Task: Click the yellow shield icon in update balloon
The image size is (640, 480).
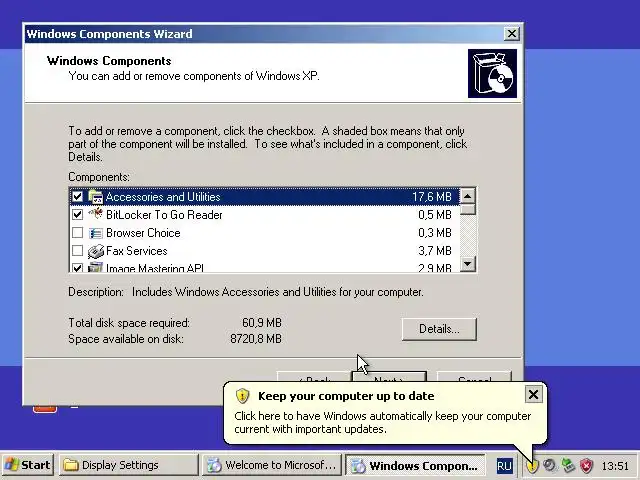Action: coord(242,396)
